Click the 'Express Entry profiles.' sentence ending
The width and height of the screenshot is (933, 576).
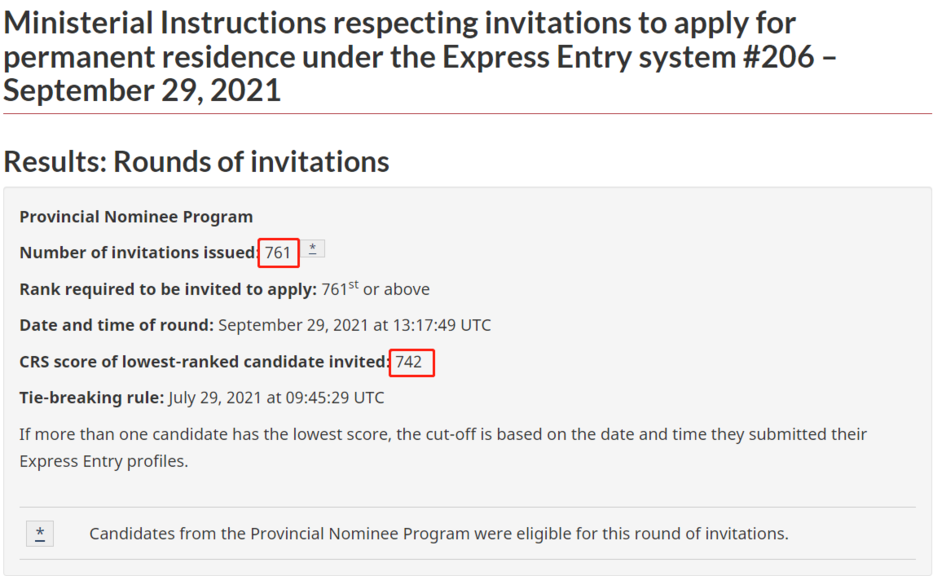click(x=104, y=462)
